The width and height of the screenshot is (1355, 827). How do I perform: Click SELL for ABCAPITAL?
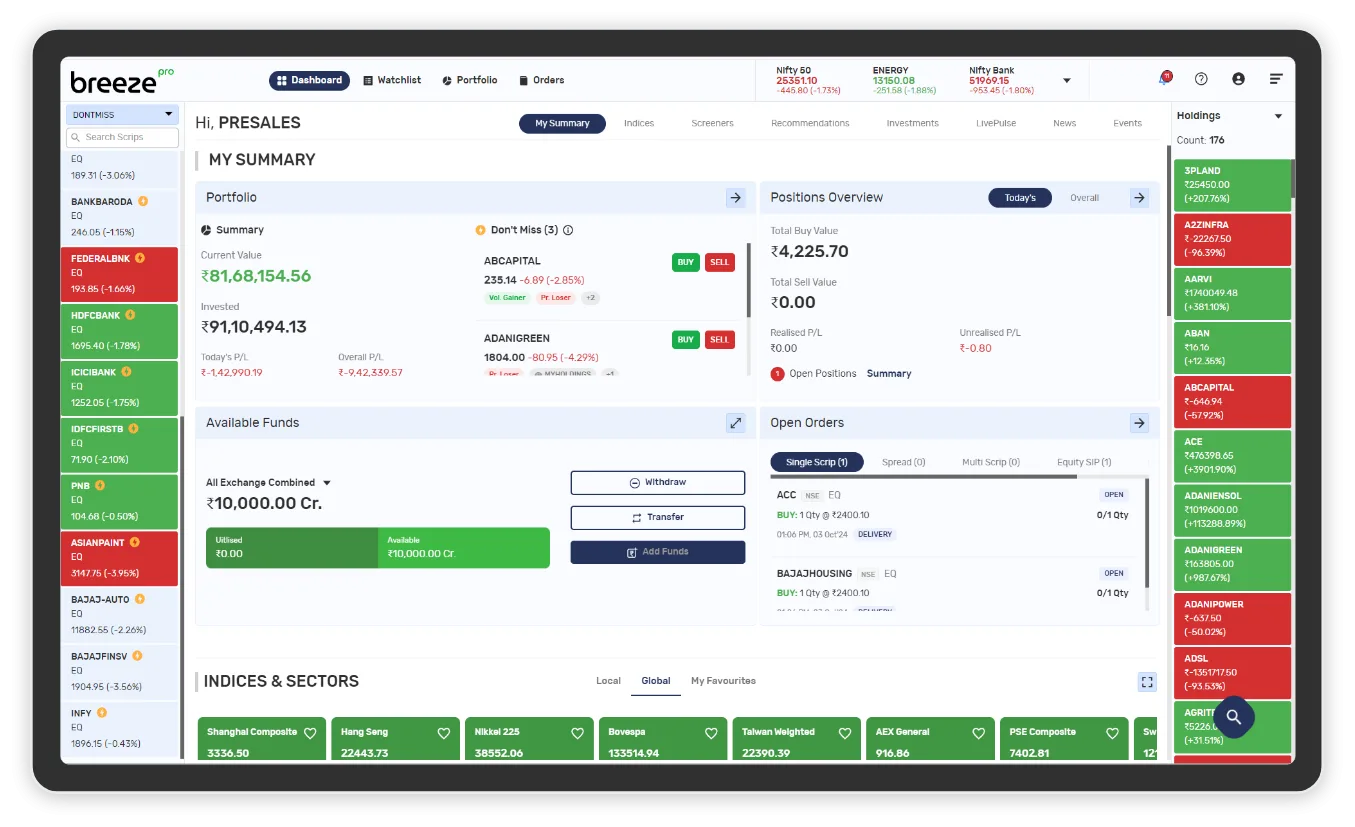tap(720, 262)
